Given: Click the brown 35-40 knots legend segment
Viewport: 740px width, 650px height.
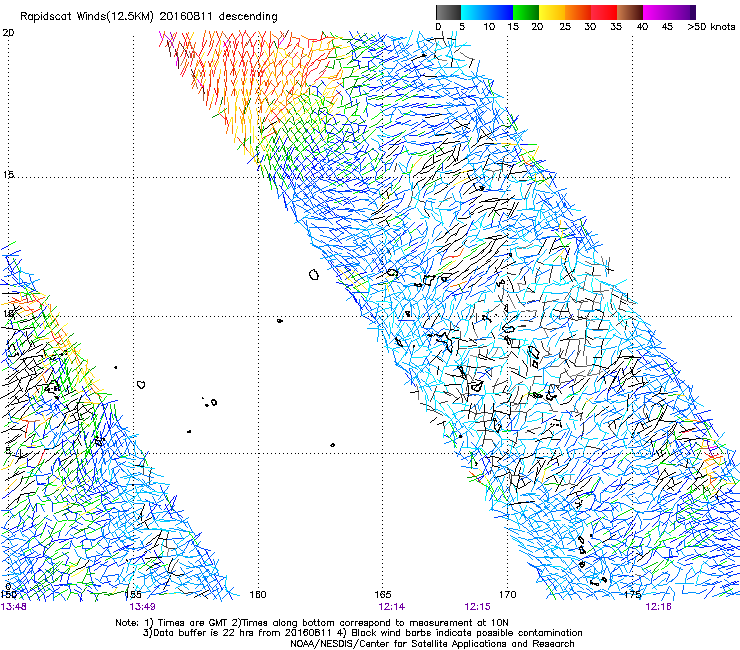Looking at the screenshot, I should (x=630, y=12).
